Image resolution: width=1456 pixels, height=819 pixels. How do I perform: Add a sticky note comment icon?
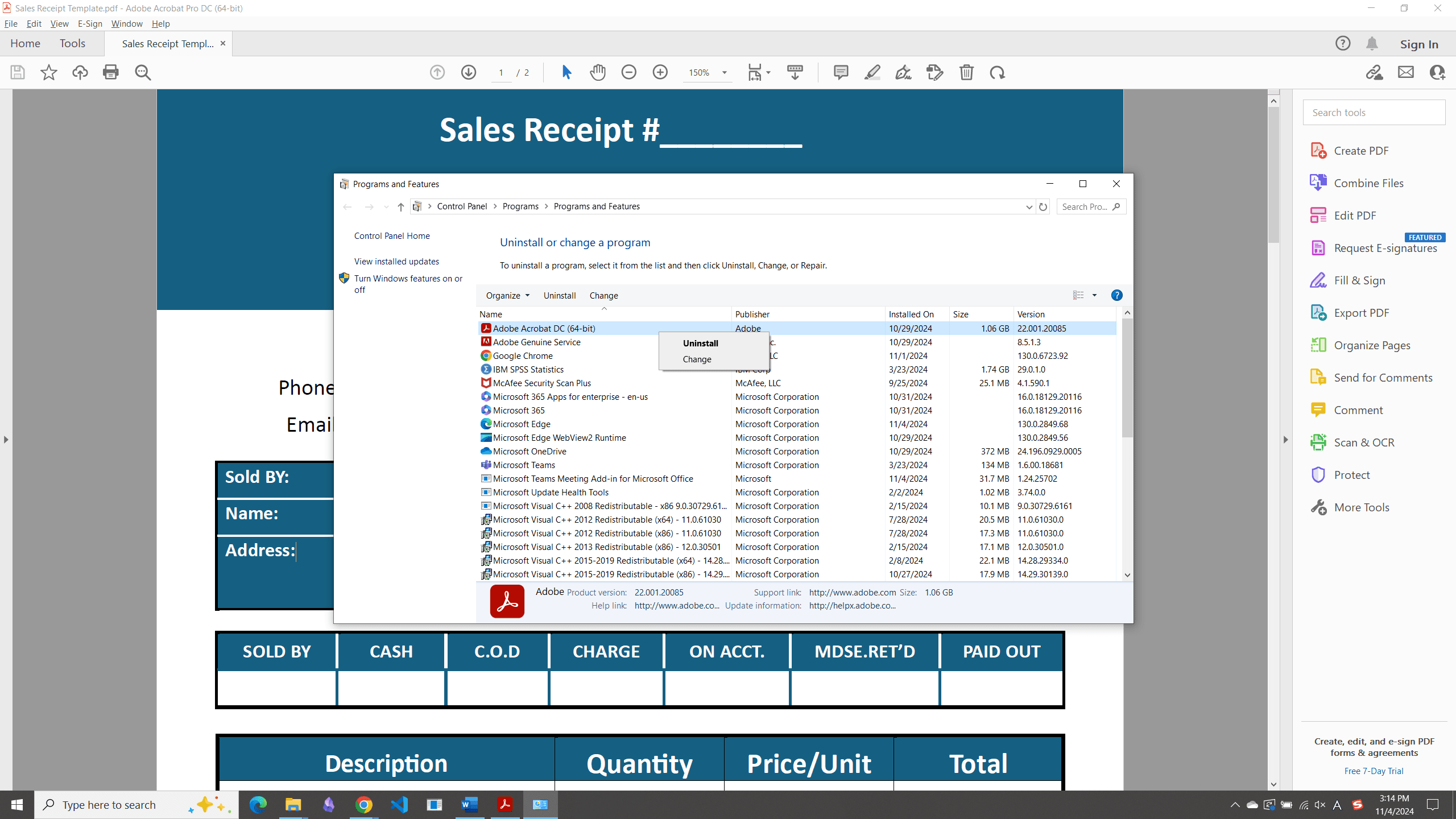click(x=841, y=72)
